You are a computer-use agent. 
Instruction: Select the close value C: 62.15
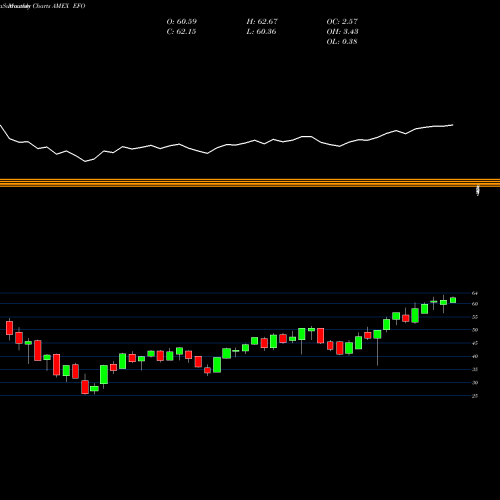(181, 32)
